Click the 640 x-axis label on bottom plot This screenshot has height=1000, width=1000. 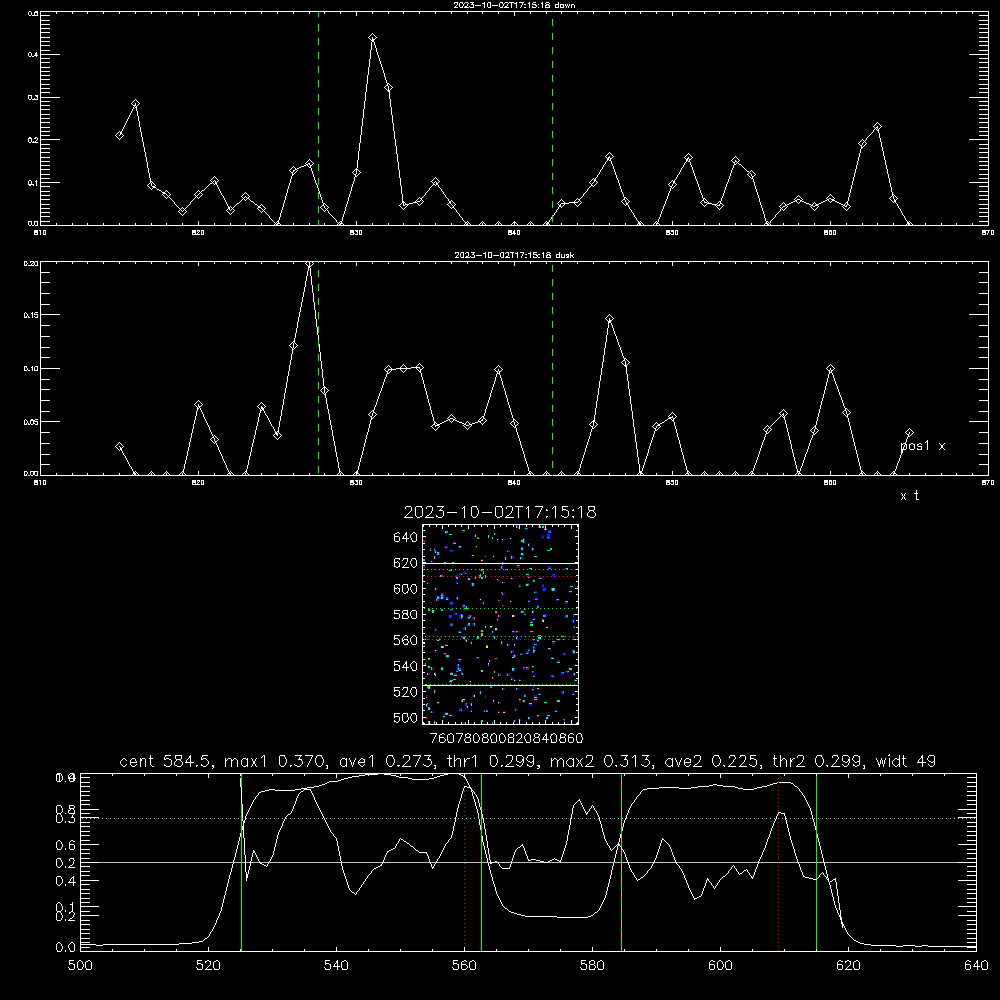976,966
